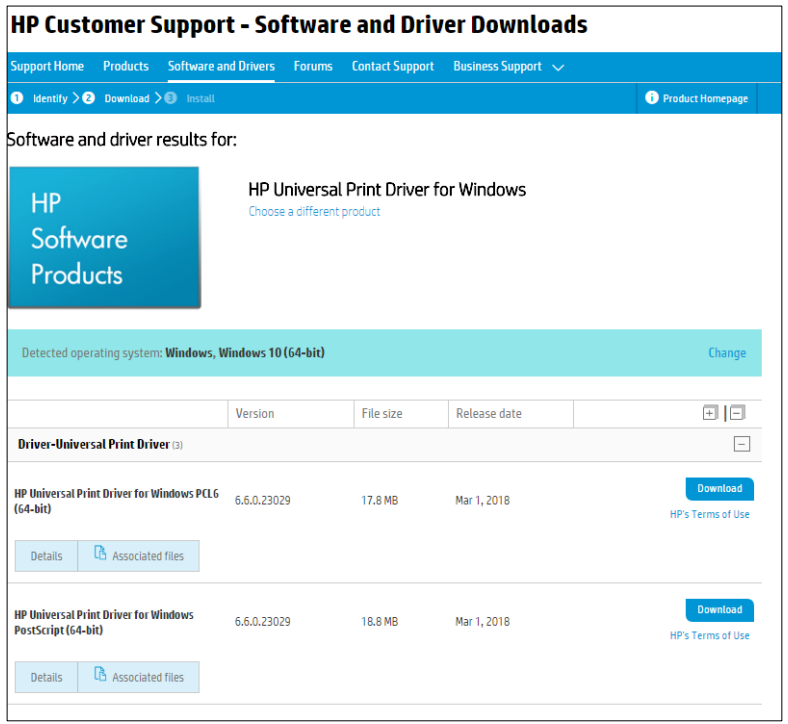788x724 pixels.
Task: Click the step 1 circle icon
Action: pos(17,98)
